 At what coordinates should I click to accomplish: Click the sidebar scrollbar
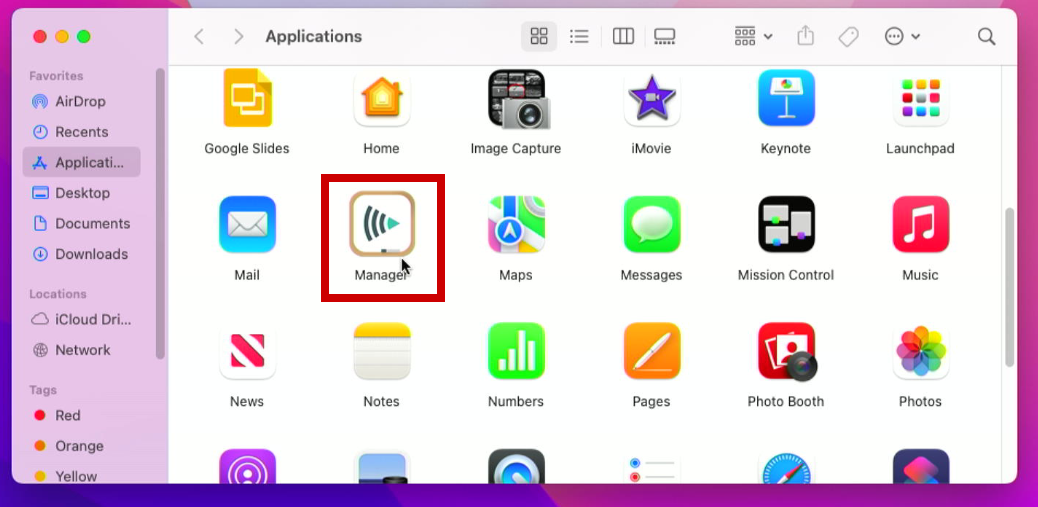[x=160, y=213]
